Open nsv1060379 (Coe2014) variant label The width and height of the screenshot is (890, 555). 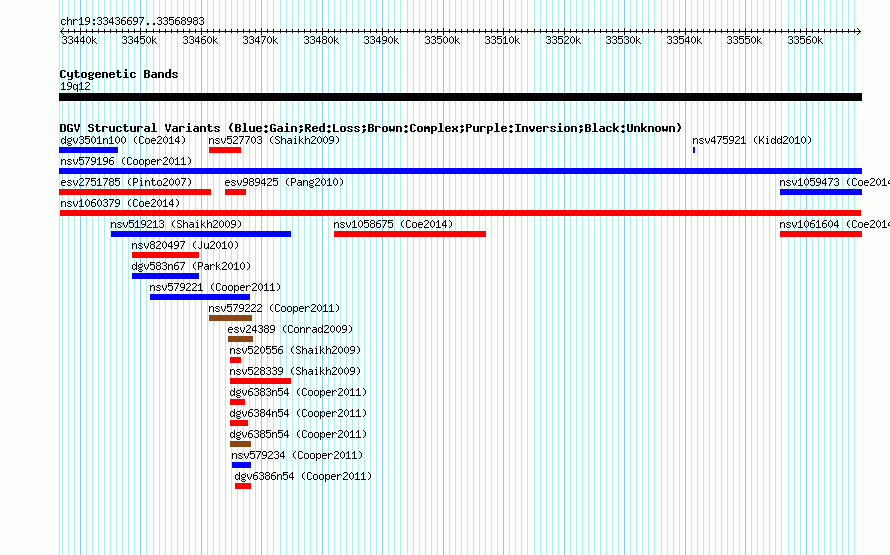(120, 203)
